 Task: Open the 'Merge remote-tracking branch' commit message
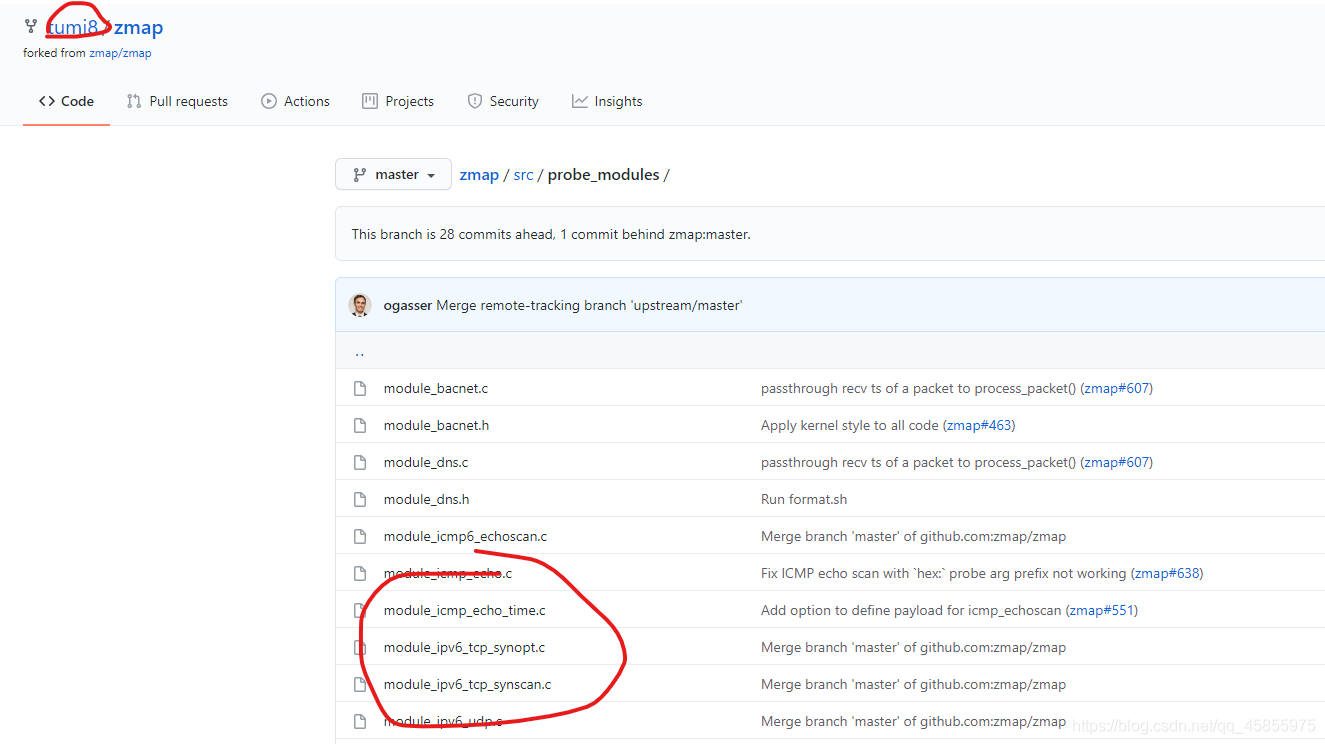tap(590, 305)
